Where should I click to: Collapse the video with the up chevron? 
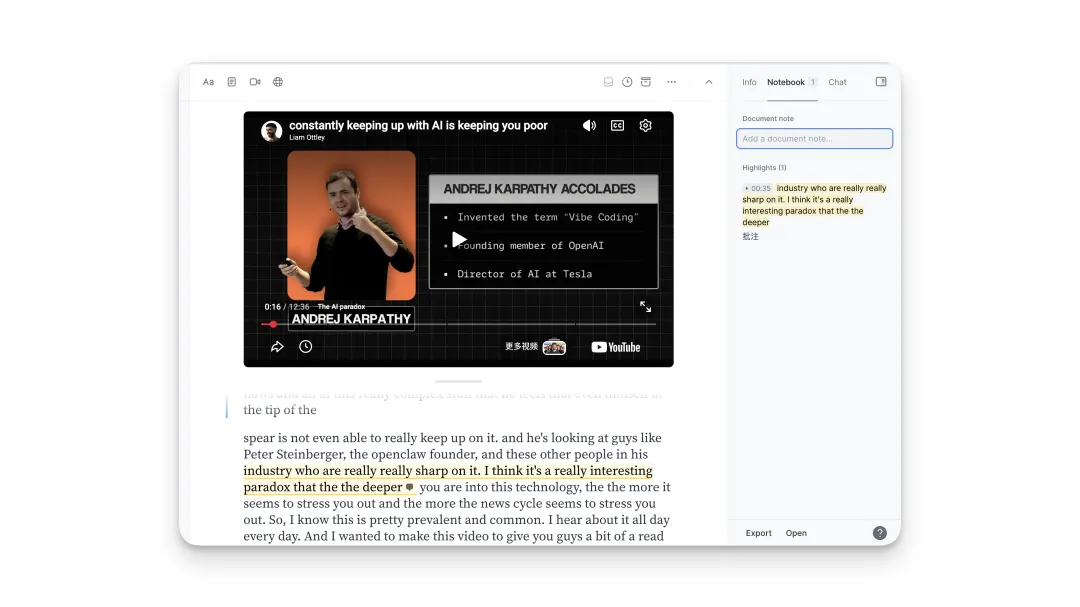coord(709,82)
